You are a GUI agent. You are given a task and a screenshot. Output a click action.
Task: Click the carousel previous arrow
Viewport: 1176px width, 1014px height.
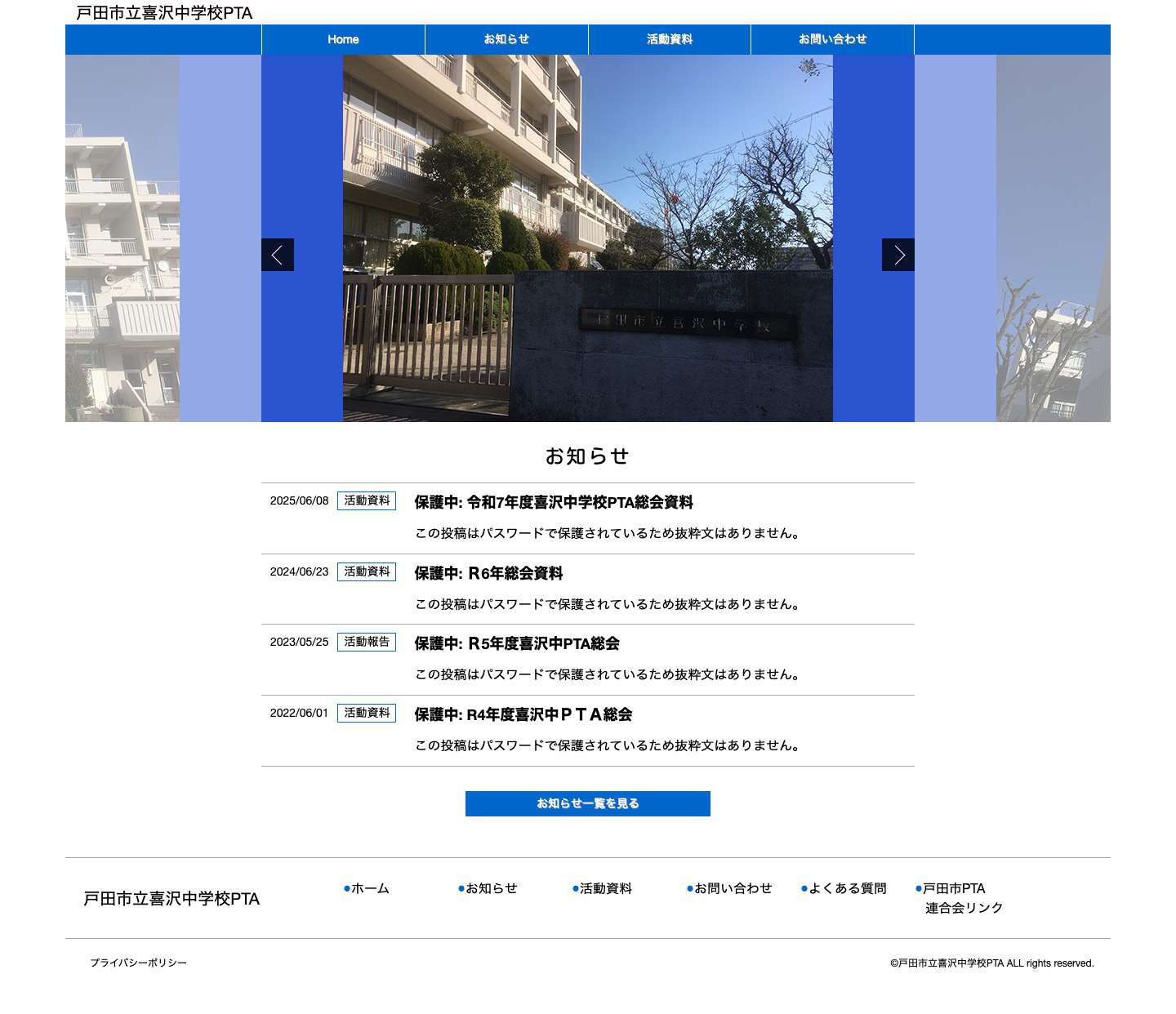coord(278,255)
